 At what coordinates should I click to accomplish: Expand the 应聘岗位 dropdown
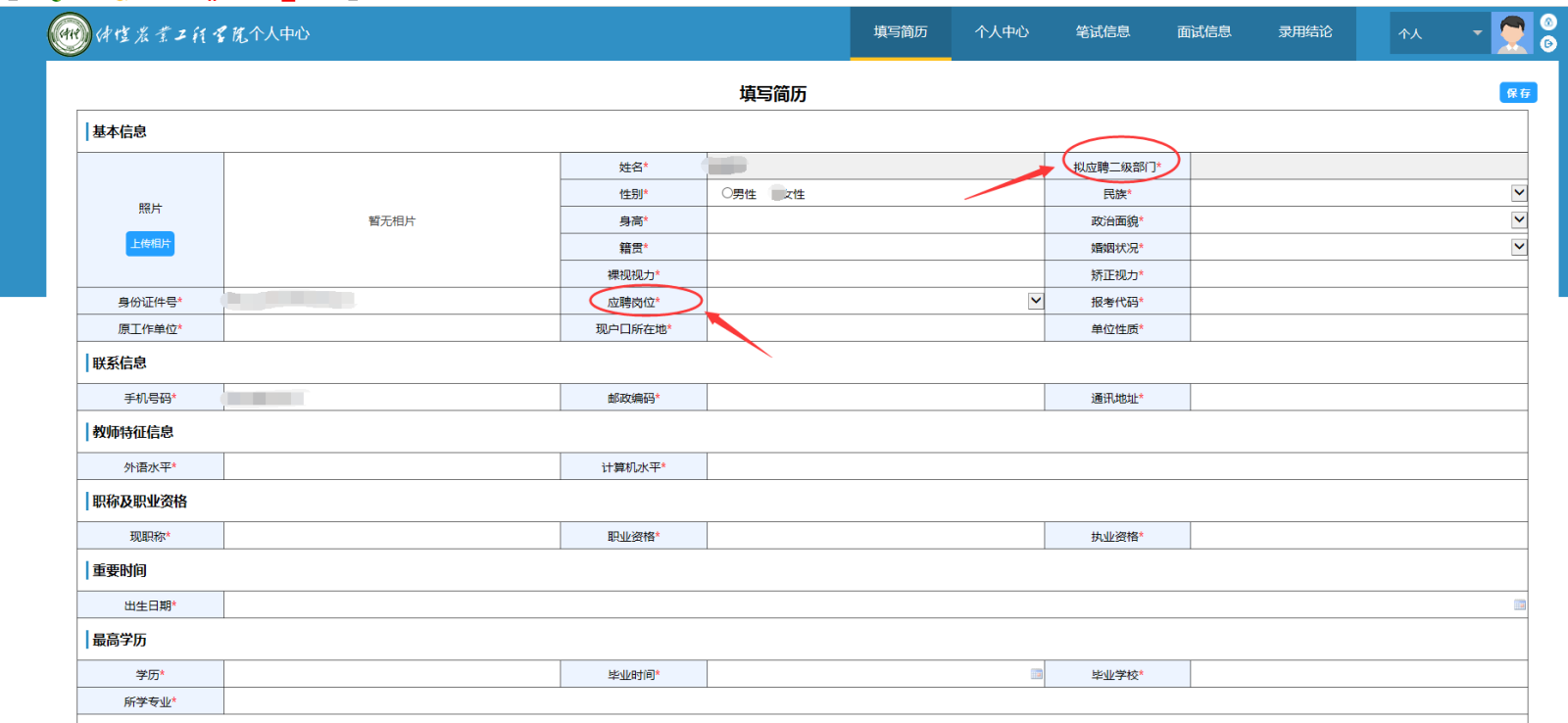[1036, 302]
